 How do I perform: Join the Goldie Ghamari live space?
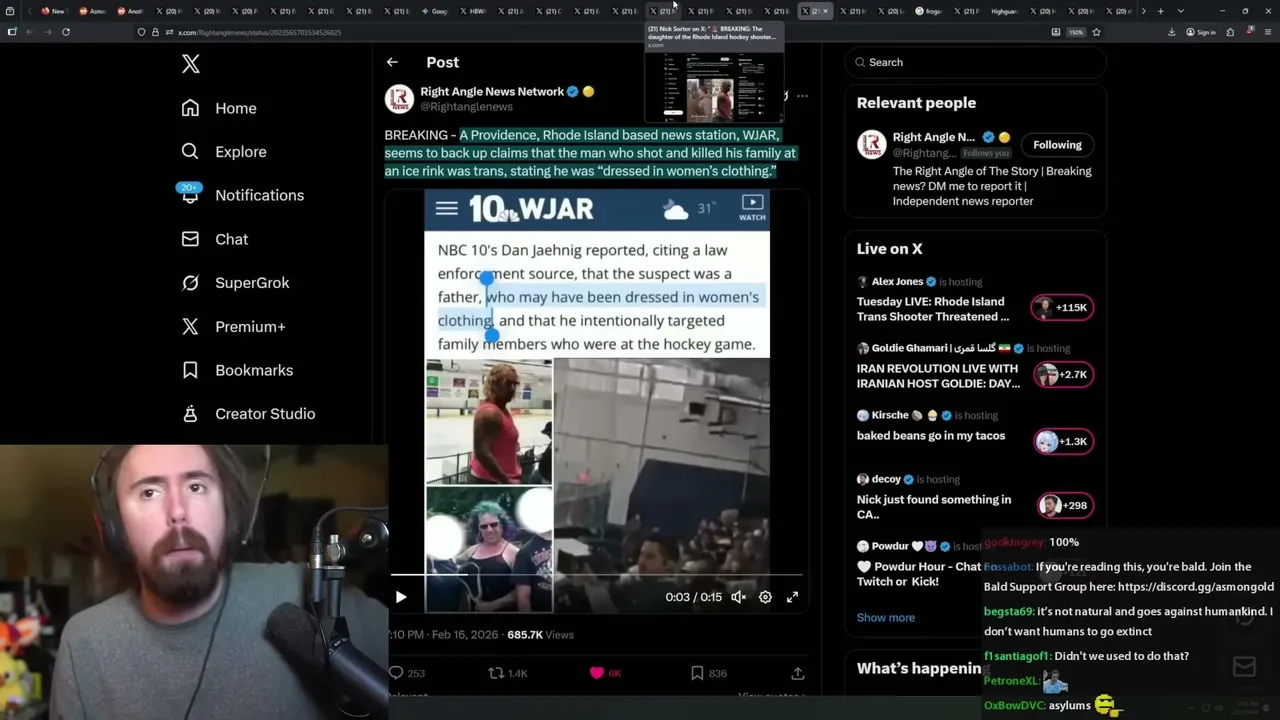(x=975, y=366)
